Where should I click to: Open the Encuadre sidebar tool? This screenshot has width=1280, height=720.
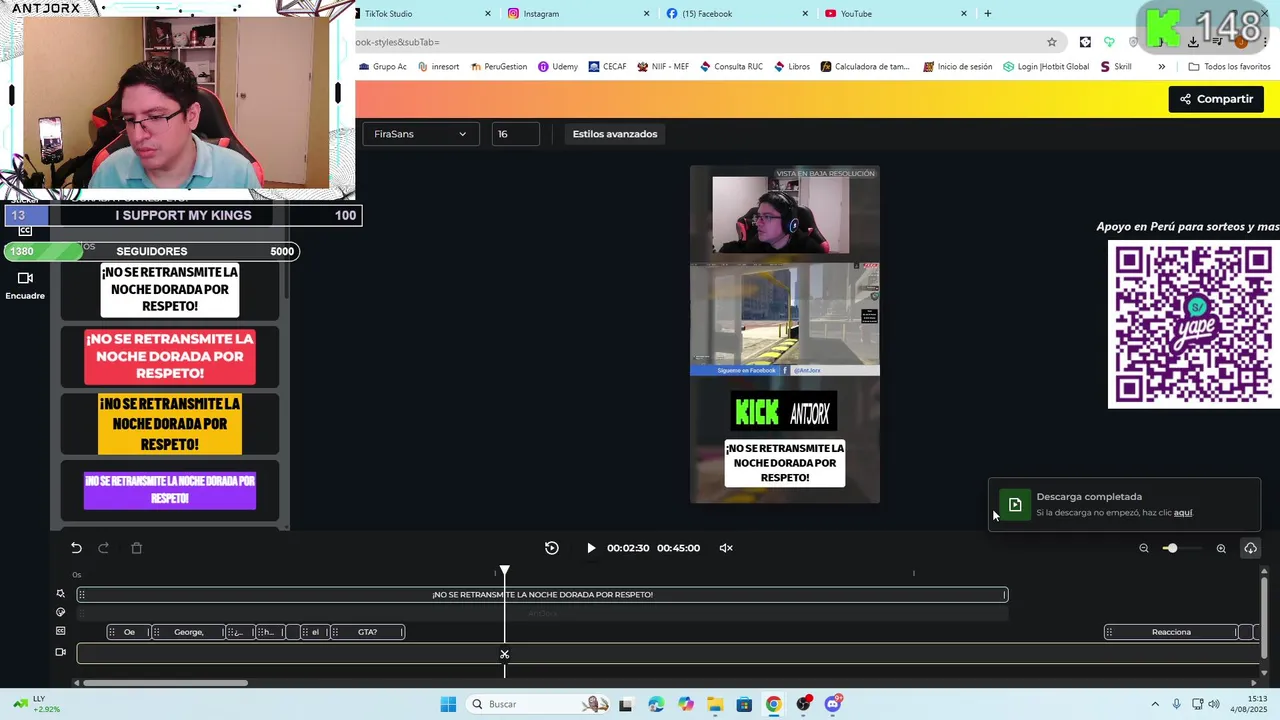tap(25, 284)
